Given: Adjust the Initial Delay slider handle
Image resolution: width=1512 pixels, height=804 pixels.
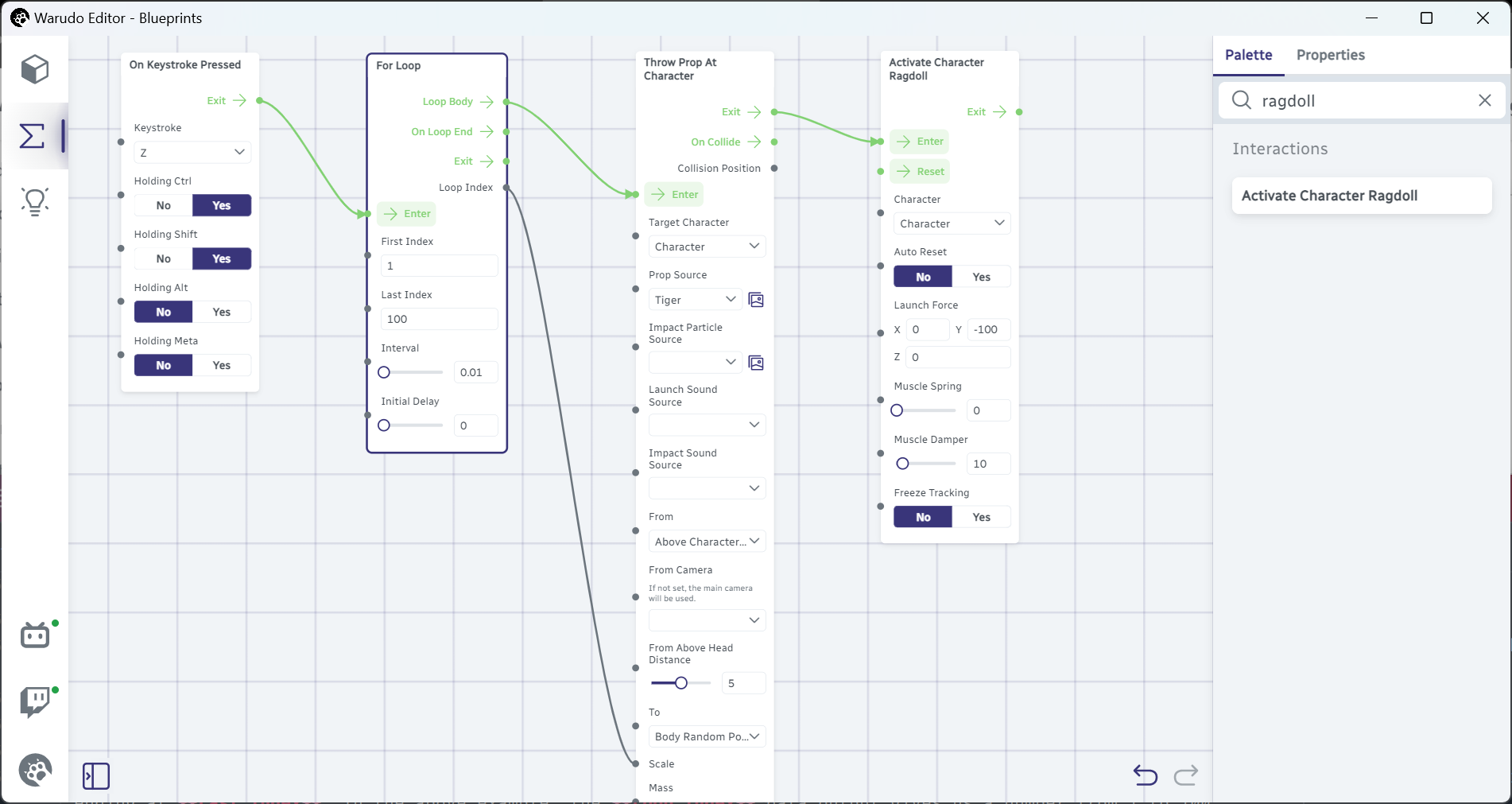Looking at the screenshot, I should [x=384, y=425].
